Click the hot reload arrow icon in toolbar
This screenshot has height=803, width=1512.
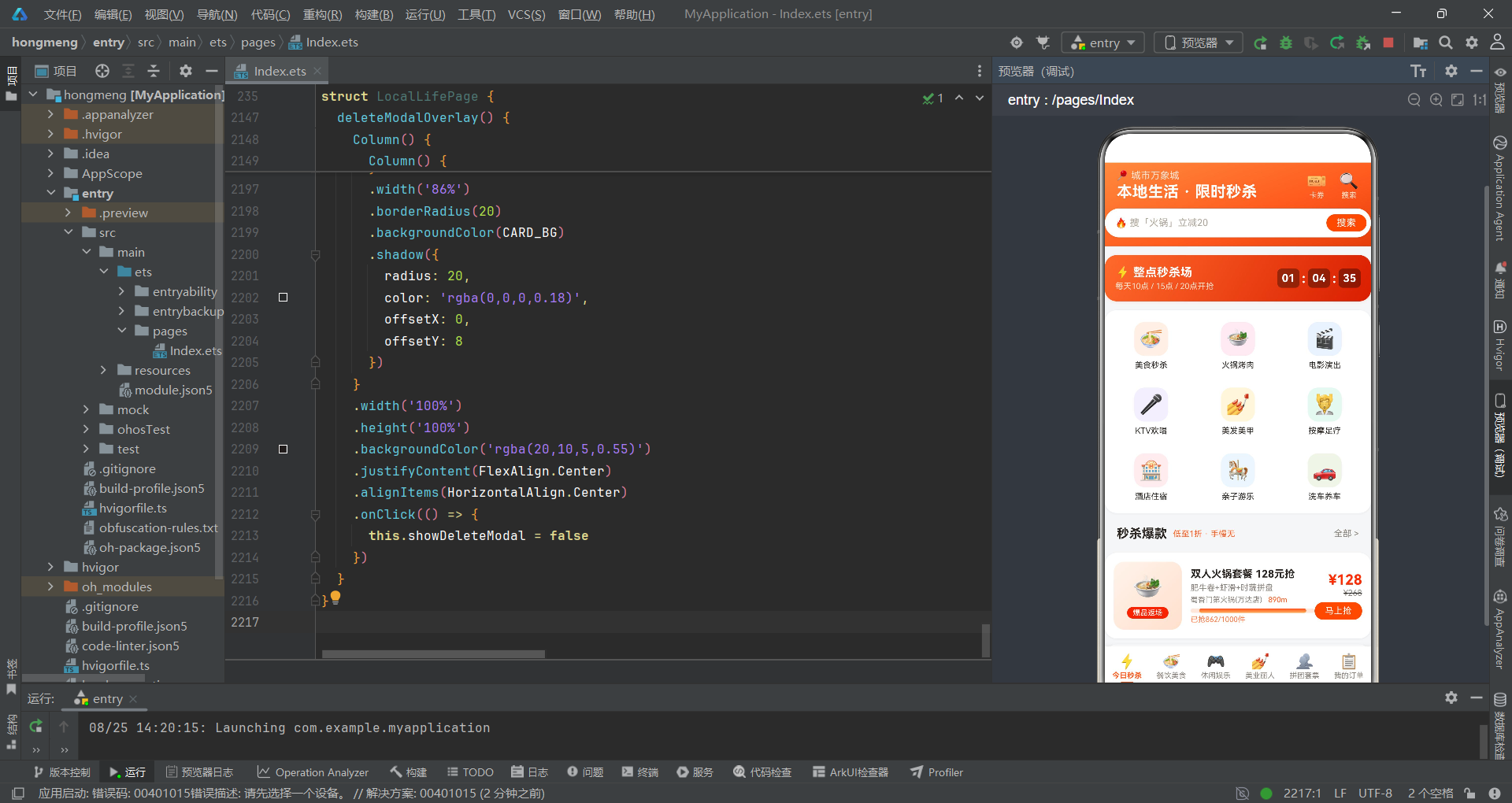coord(1337,43)
